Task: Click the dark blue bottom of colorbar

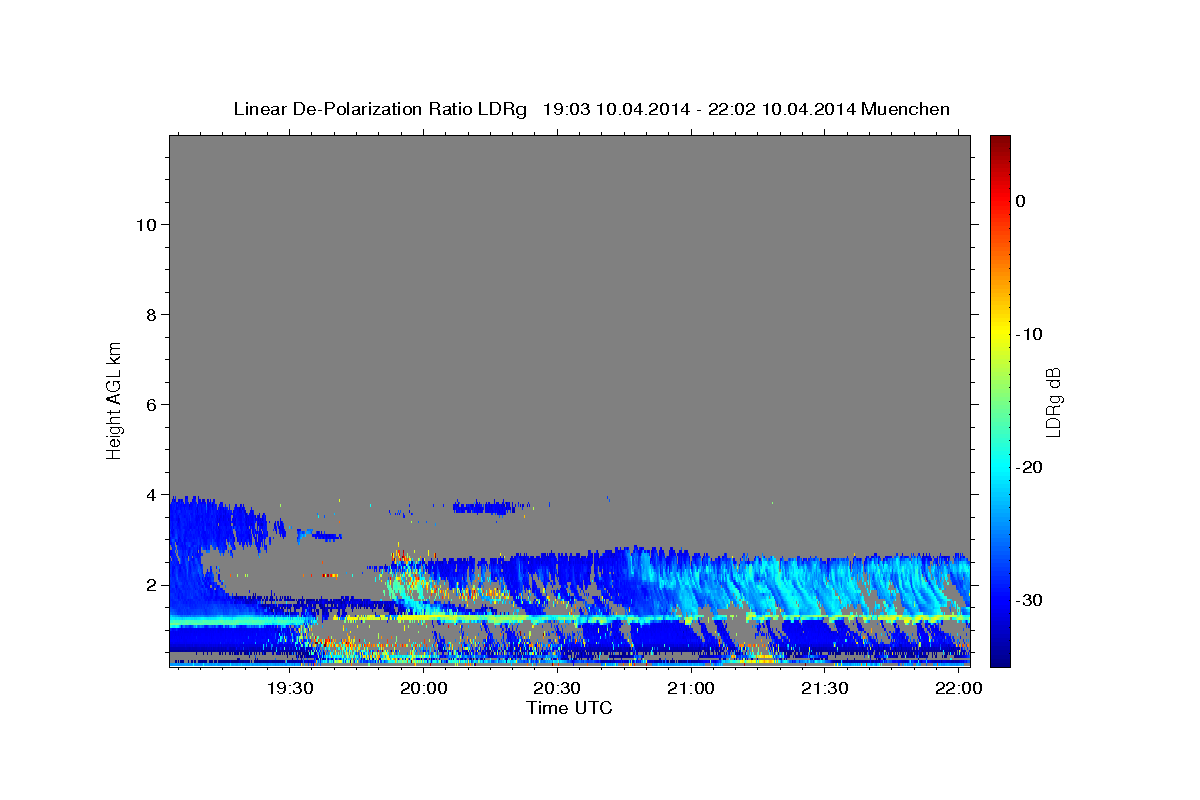Action: pos(1000,659)
